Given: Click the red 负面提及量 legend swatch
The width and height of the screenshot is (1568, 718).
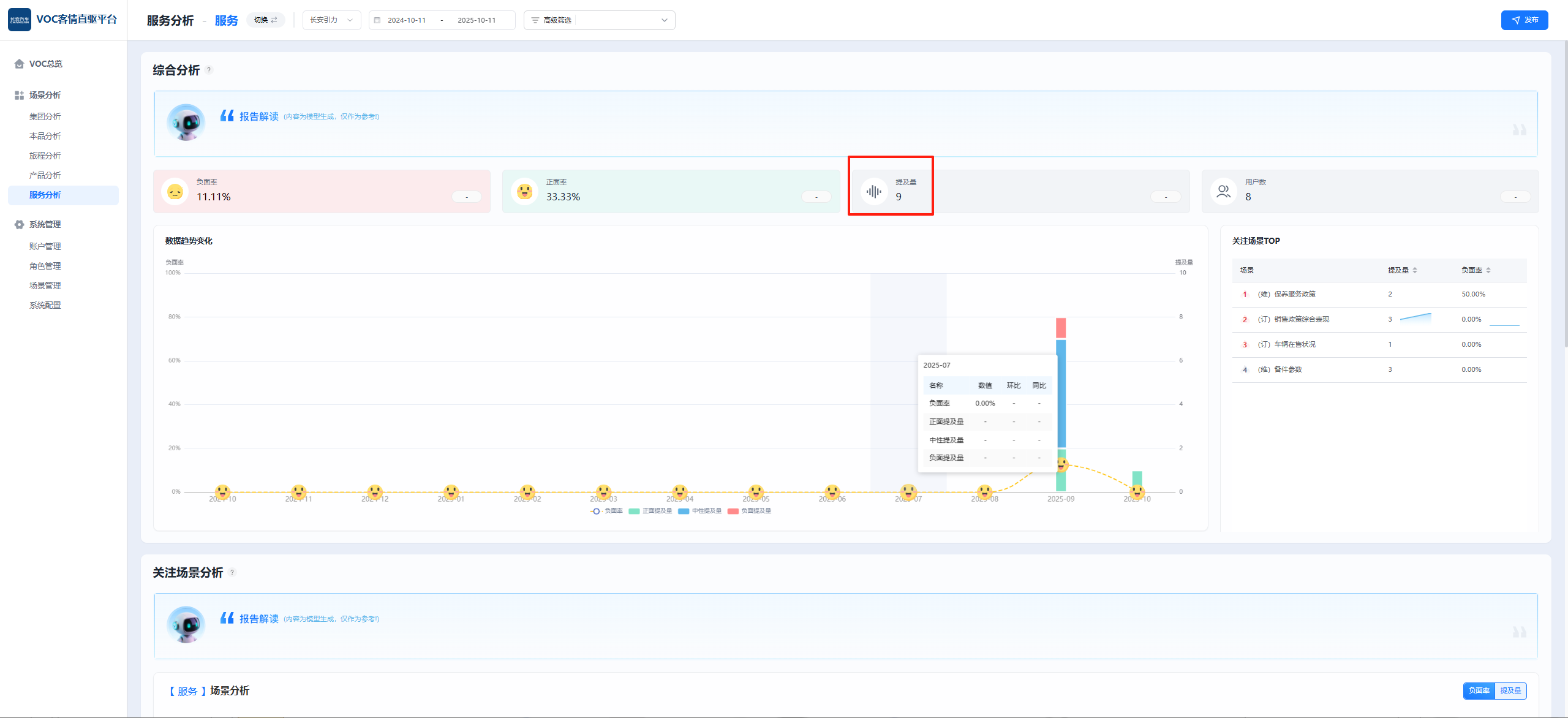Looking at the screenshot, I should (x=733, y=511).
